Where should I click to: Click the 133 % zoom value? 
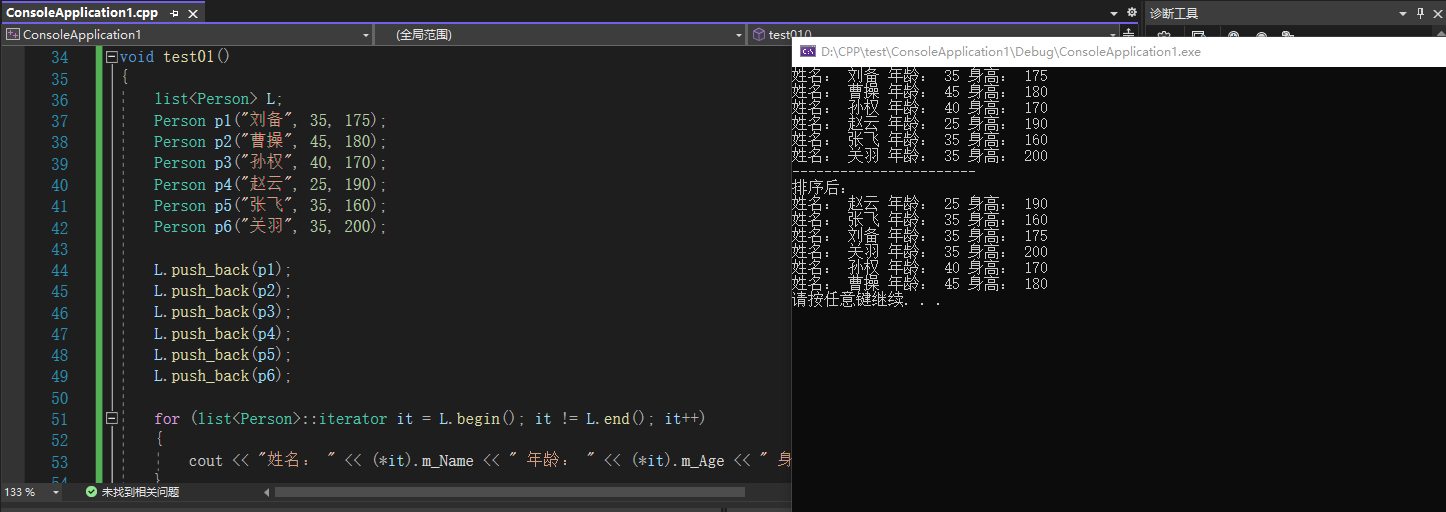pos(21,492)
